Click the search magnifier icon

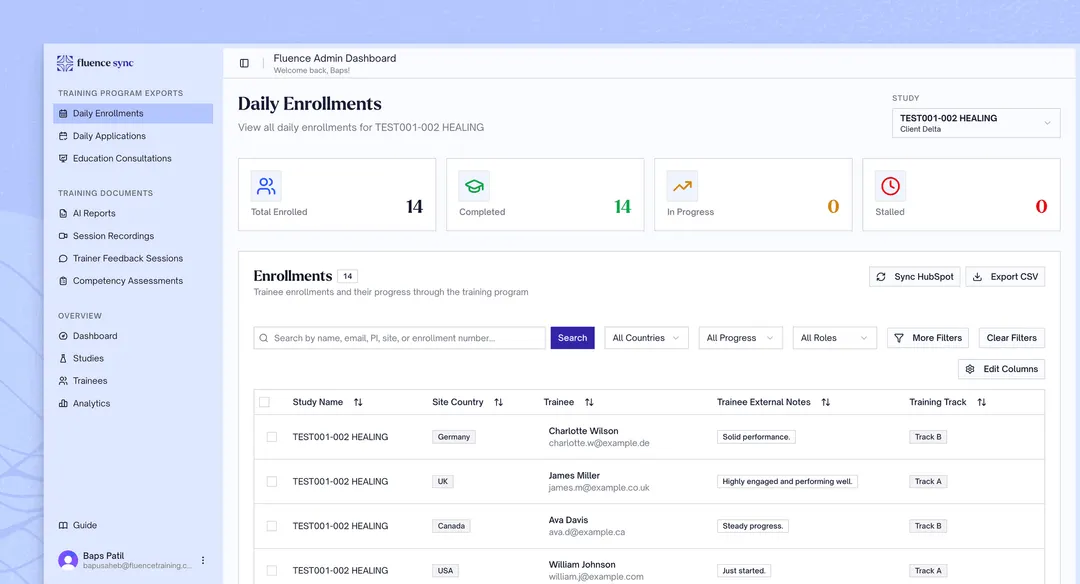pyautogui.click(x=264, y=338)
